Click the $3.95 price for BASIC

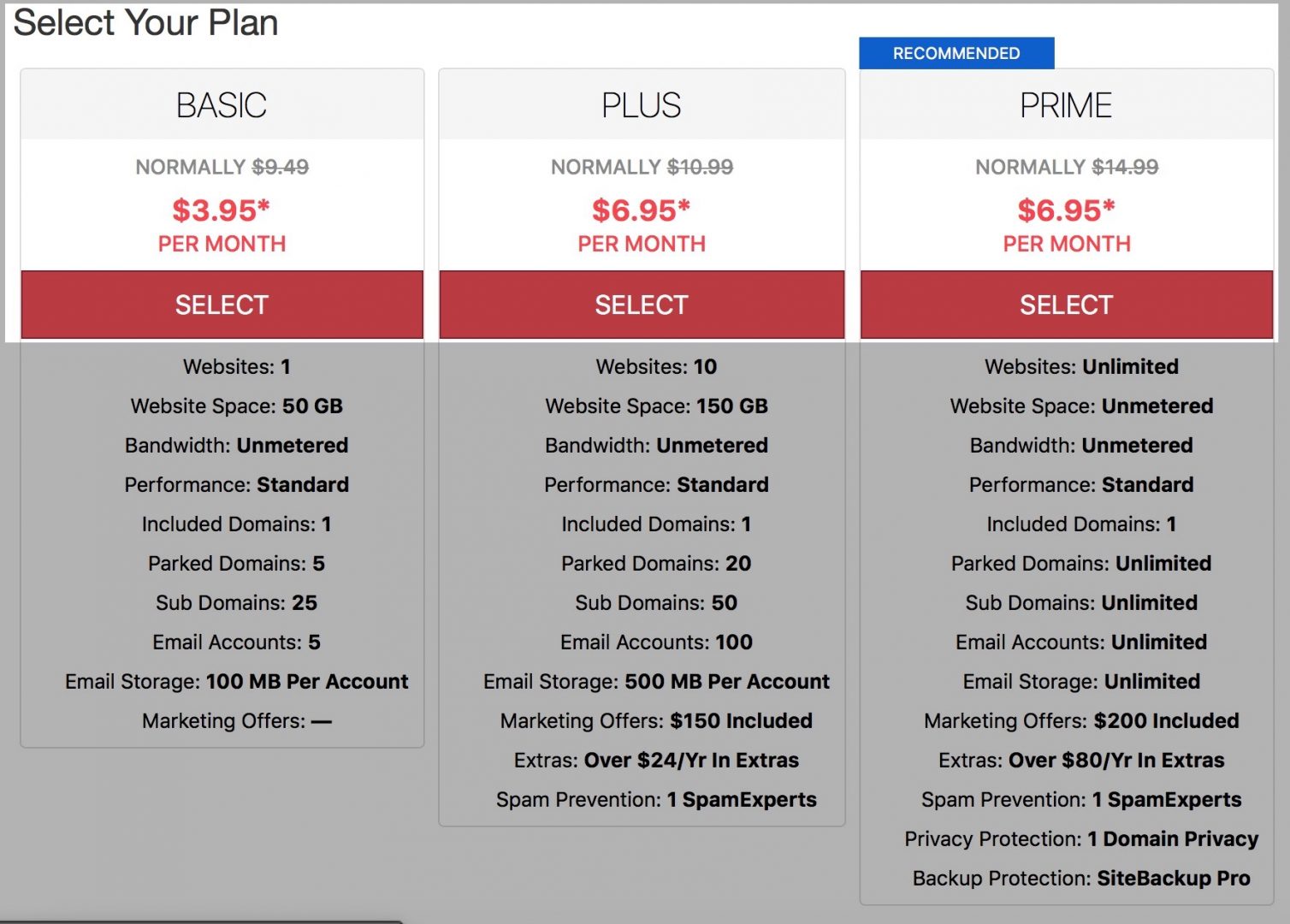[222, 208]
